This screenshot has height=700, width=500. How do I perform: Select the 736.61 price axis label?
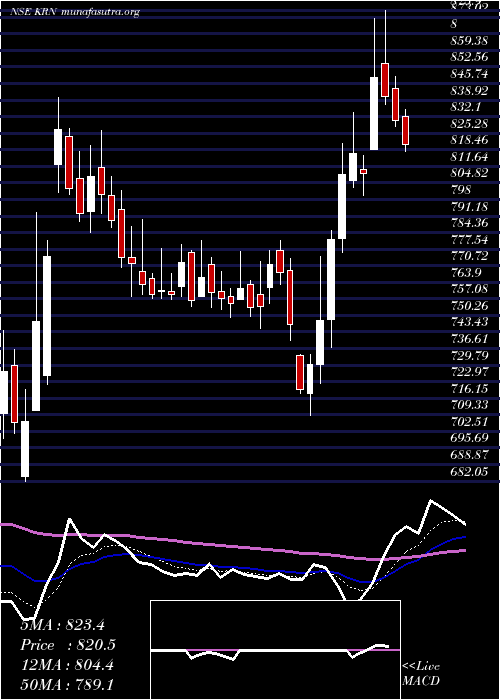coord(468,339)
